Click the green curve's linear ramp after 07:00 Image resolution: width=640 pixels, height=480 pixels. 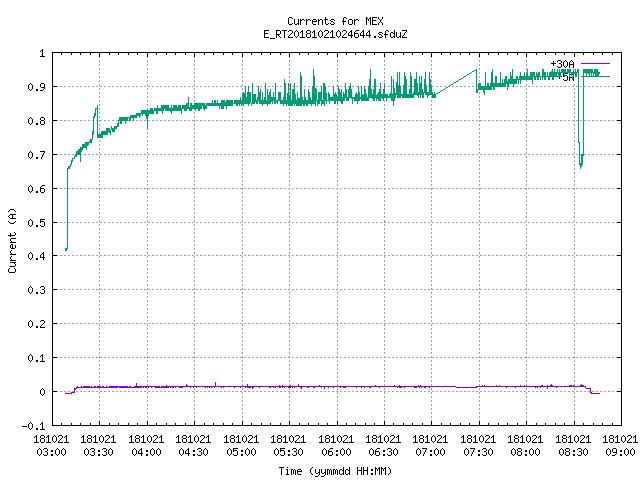pyautogui.click(x=456, y=83)
